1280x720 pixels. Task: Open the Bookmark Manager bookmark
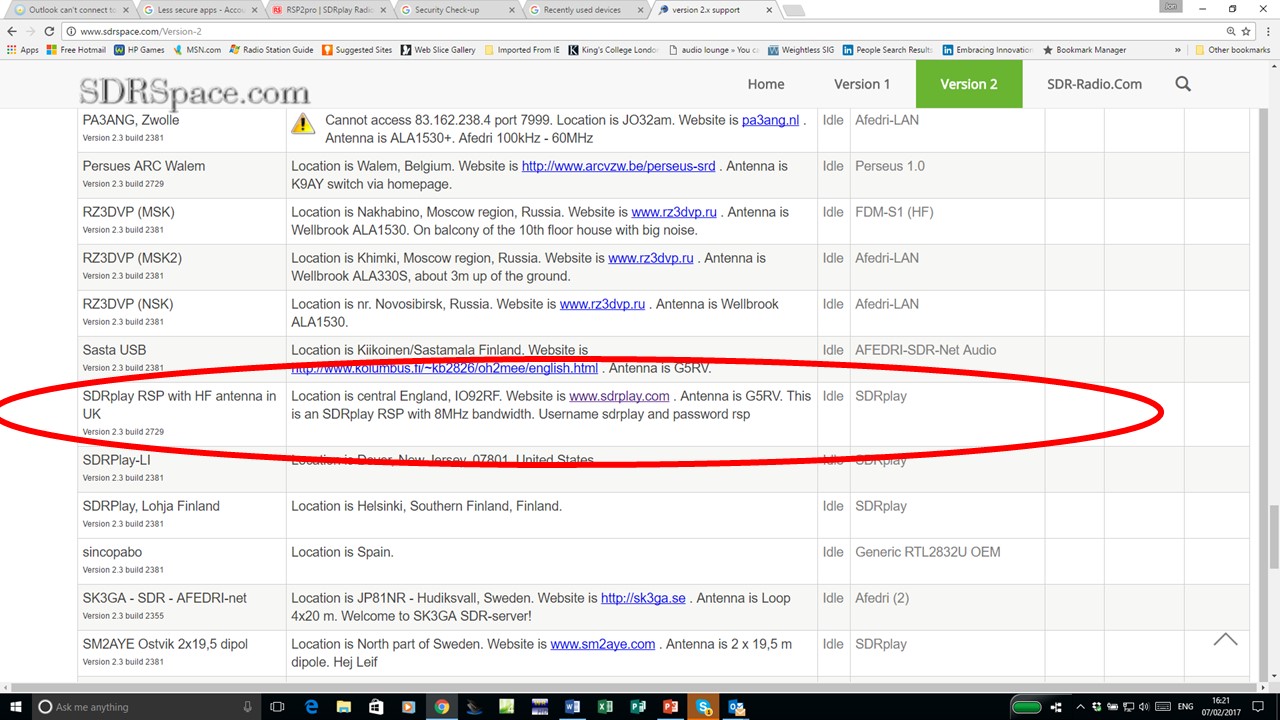point(1084,50)
